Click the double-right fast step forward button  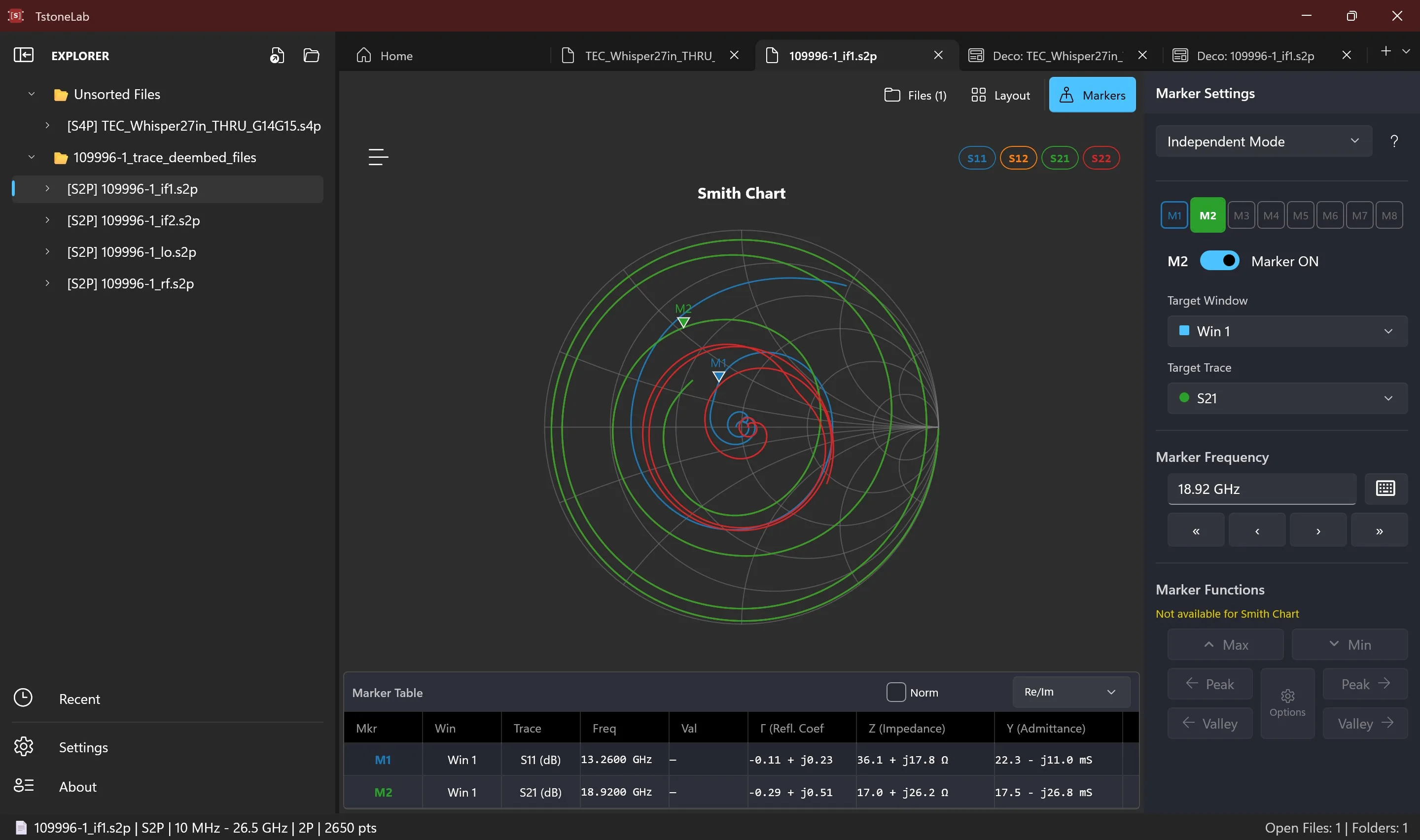click(1379, 530)
